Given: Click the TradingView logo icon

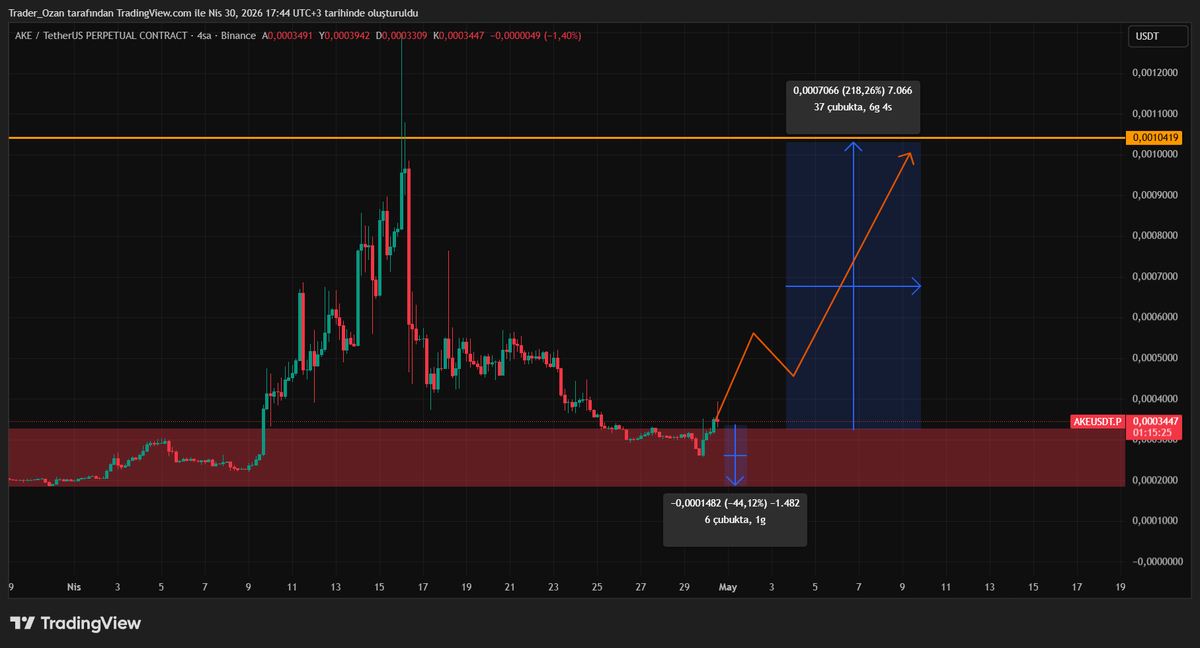Looking at the screenshot, I should click(x=22, y=622).
